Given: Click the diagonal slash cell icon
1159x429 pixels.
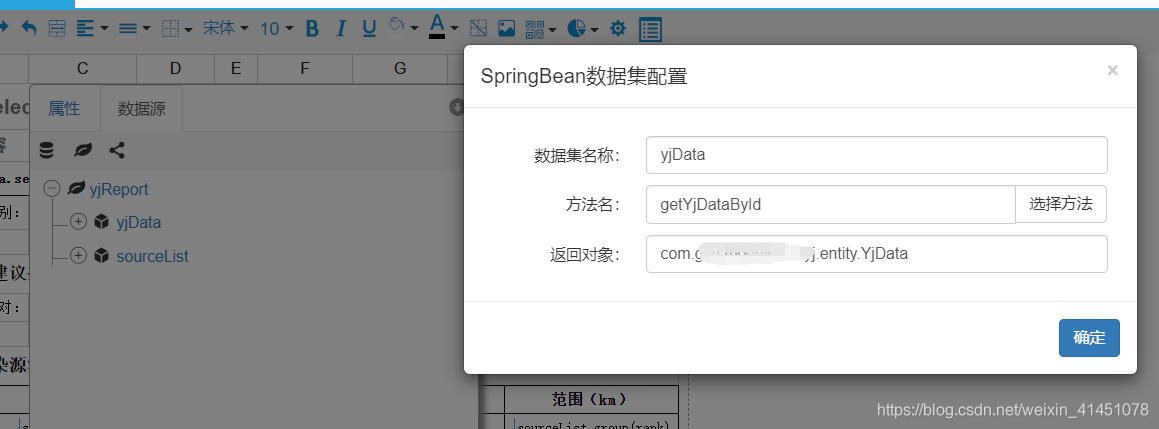Looking at the screenshot, I should [x=478, y=28].
